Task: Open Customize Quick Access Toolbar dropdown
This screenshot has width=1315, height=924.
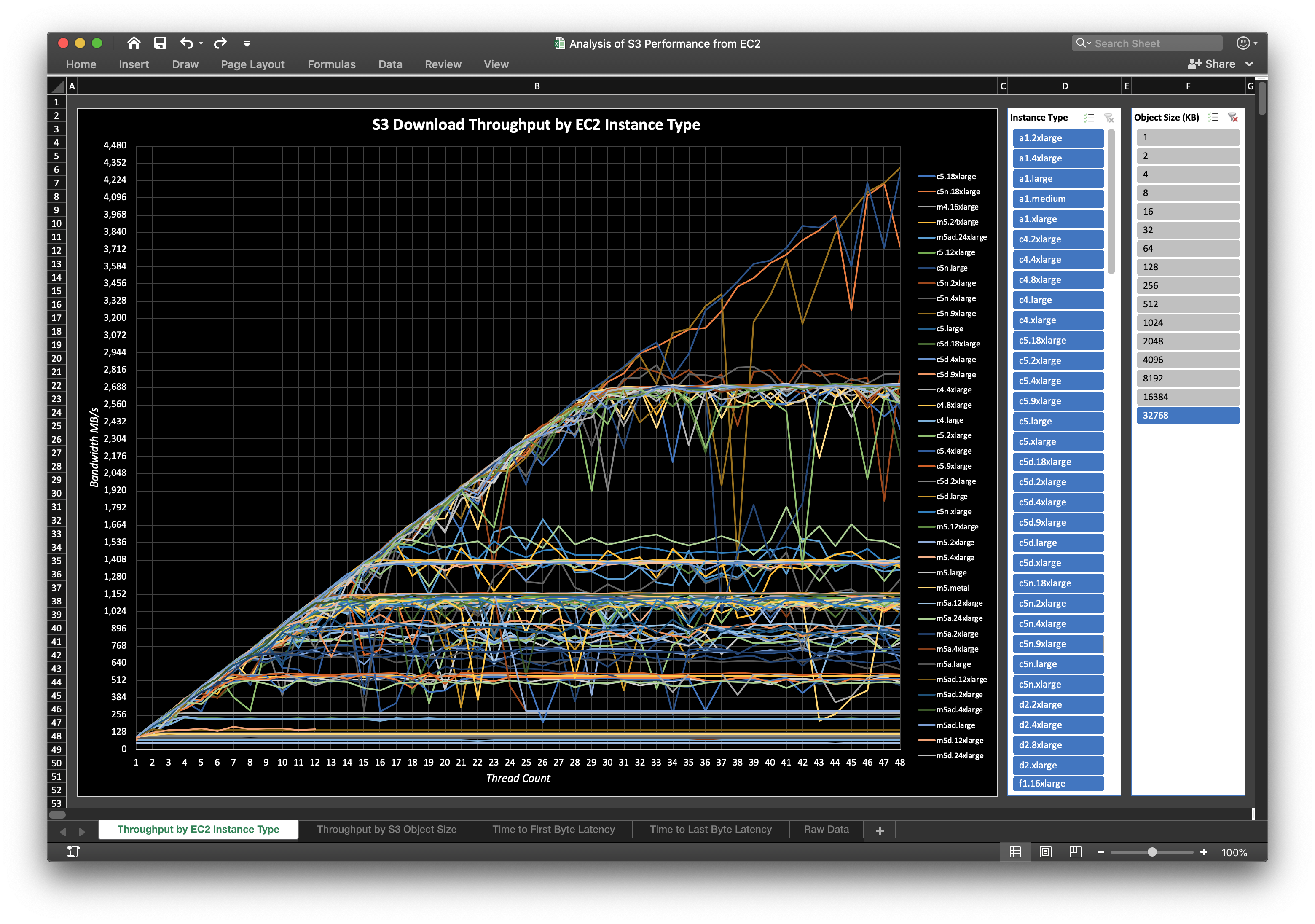Action: point(247,43)
